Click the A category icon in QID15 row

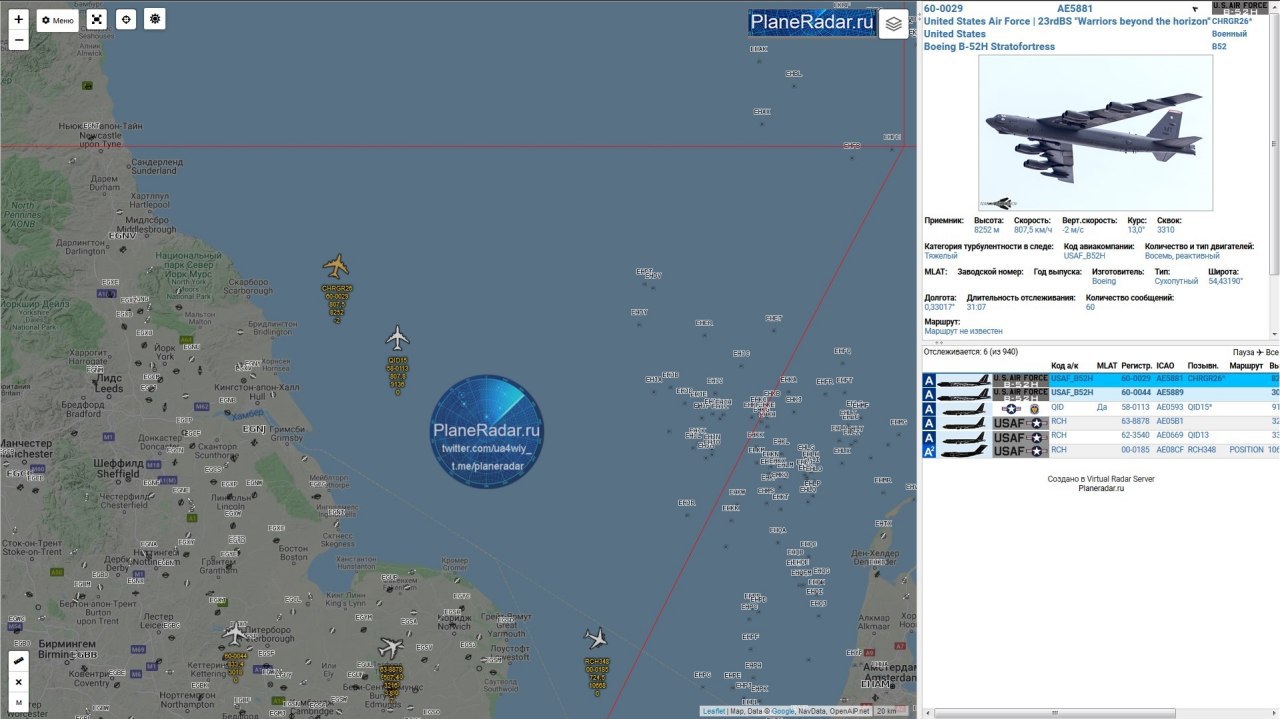pos(929,408)
